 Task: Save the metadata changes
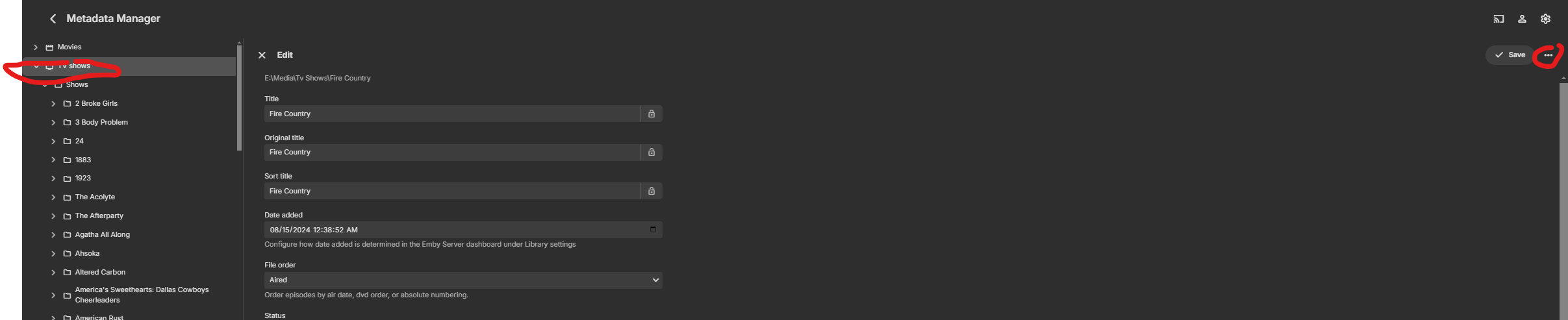1510,55
